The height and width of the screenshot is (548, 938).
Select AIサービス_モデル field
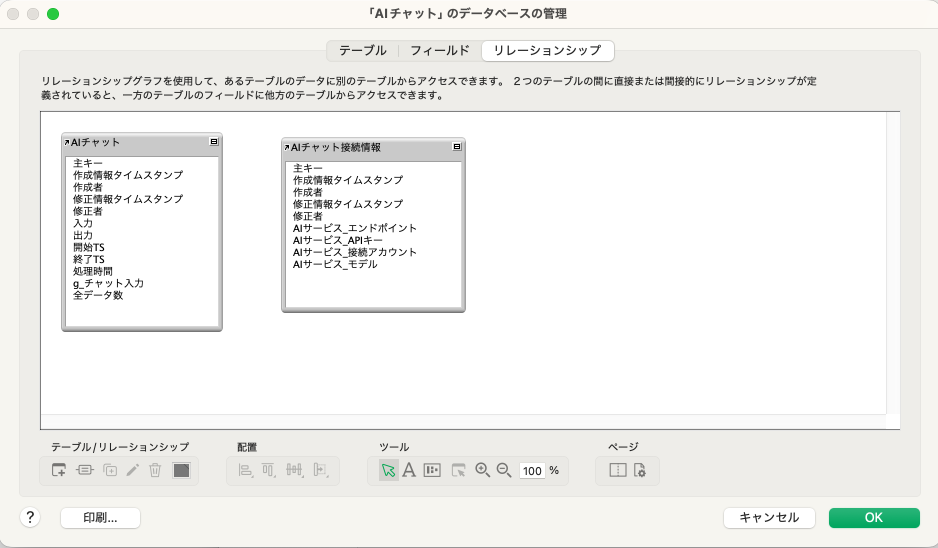coord(335,264)
